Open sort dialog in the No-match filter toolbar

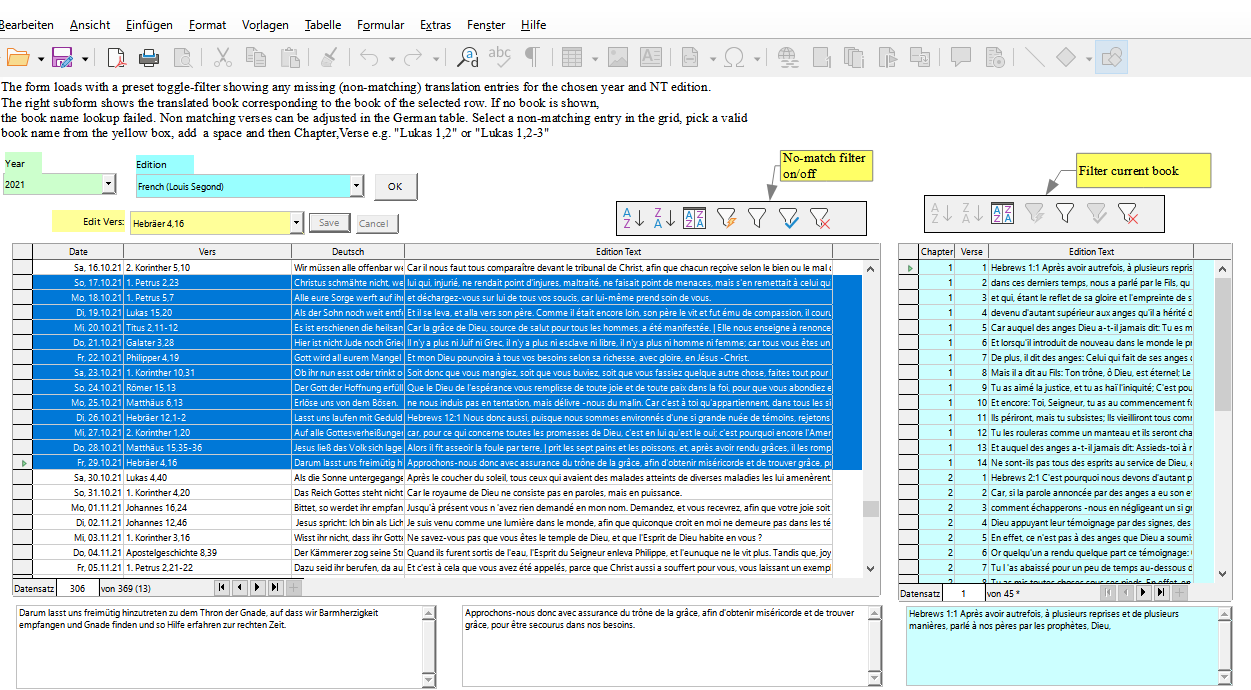[x=695, y=217]
